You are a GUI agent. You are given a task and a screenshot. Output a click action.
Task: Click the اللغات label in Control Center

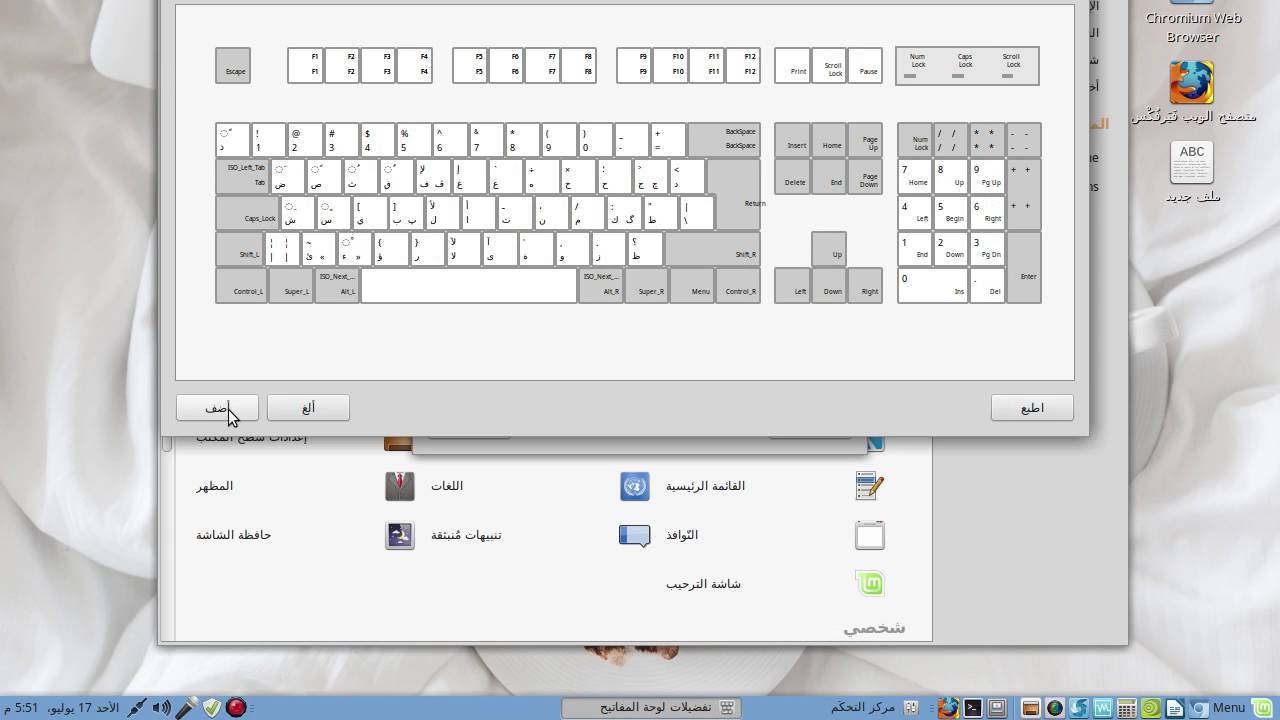point(447,486)
